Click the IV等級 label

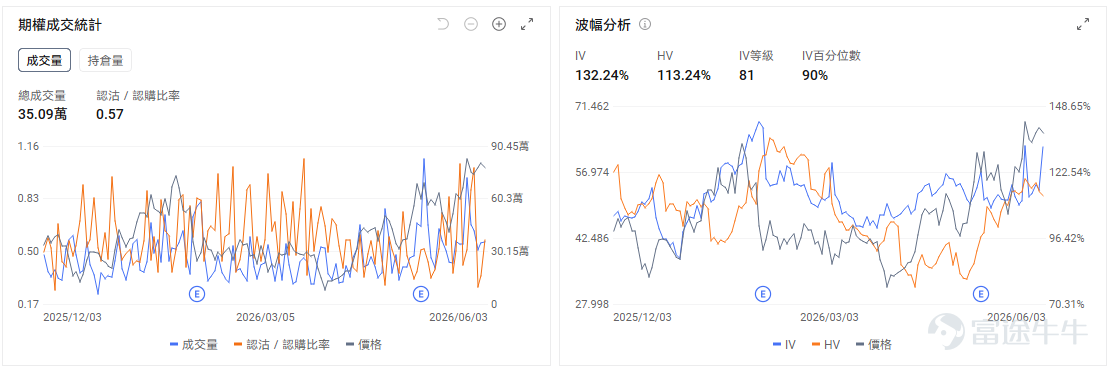pyautogui.click(x=756, y=56)
